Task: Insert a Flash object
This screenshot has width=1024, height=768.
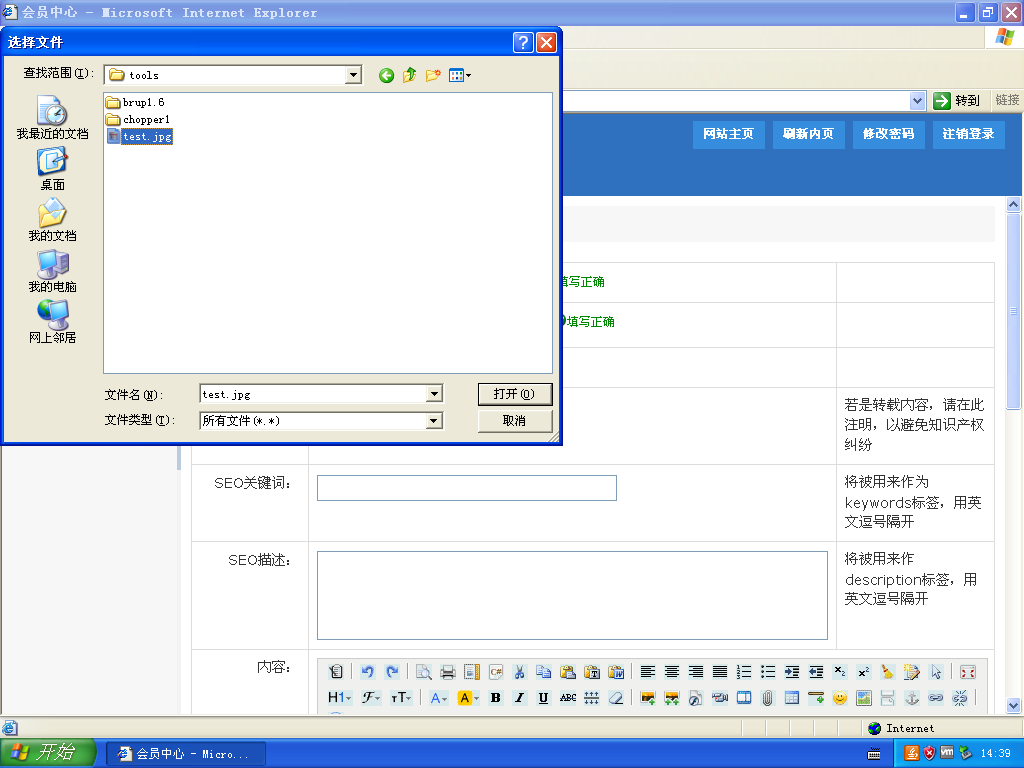Action: (x=696, y=697)
